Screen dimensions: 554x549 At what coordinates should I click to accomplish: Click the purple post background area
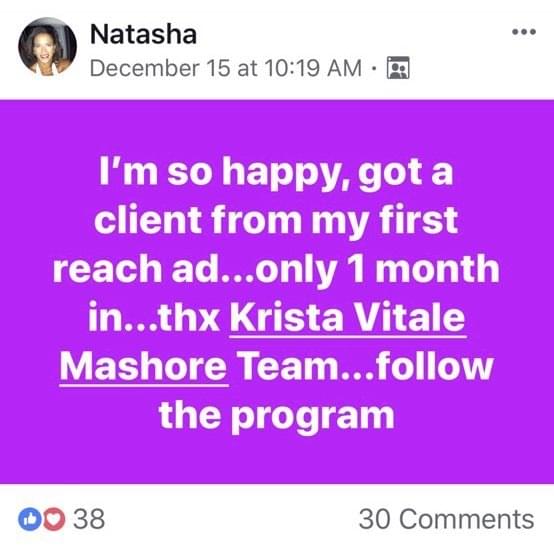click(x=277, y=292)
